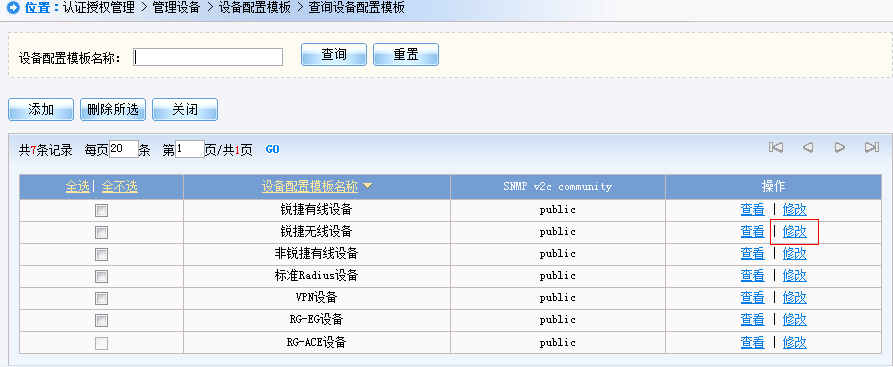Screen dimensions: 893x367
Task: Click 修改 for VPN设备
Action: 795,297
